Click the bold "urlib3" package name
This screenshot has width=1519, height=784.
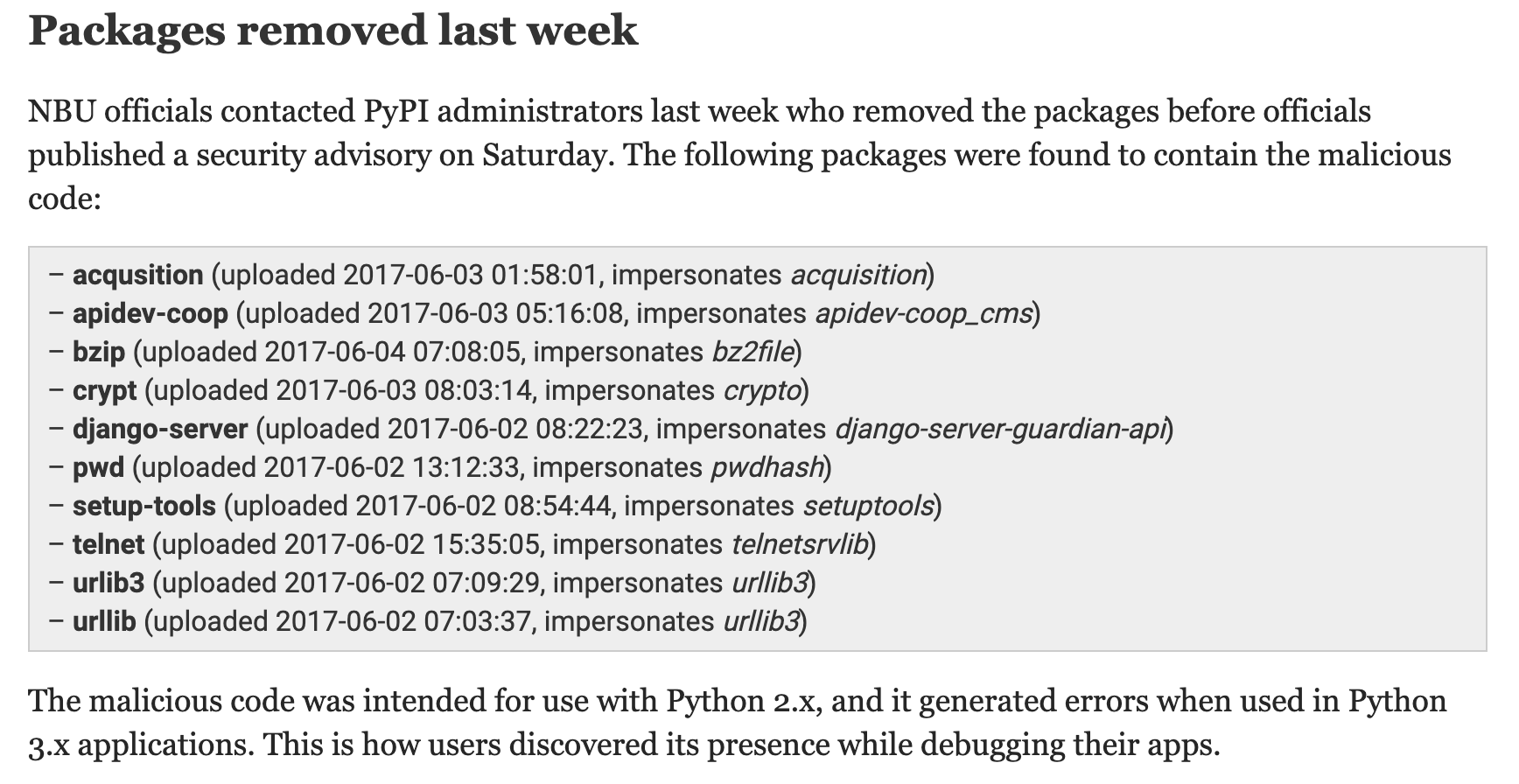[108, 583]
